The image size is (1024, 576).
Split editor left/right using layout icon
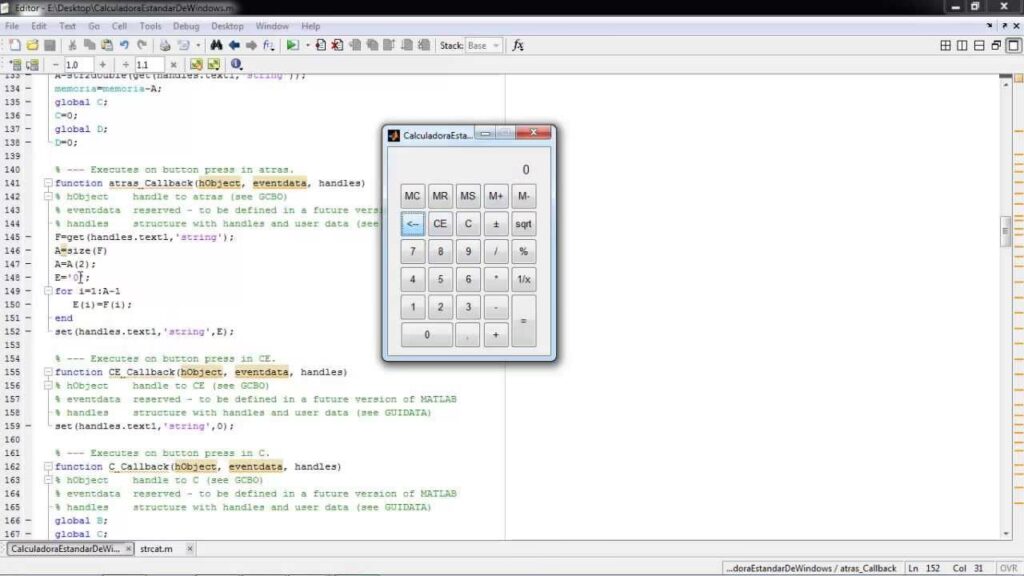click(963, 45)
